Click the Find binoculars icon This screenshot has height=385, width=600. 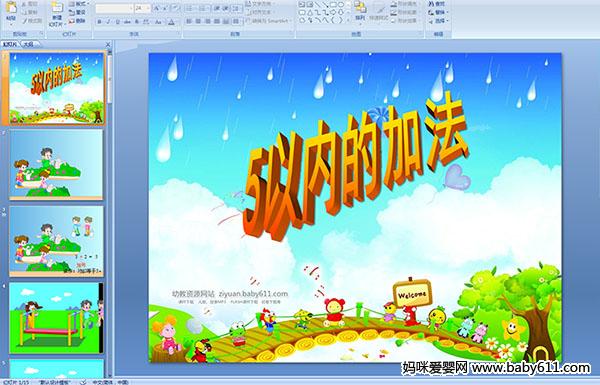pyautogui.click(x=432, y=4)
